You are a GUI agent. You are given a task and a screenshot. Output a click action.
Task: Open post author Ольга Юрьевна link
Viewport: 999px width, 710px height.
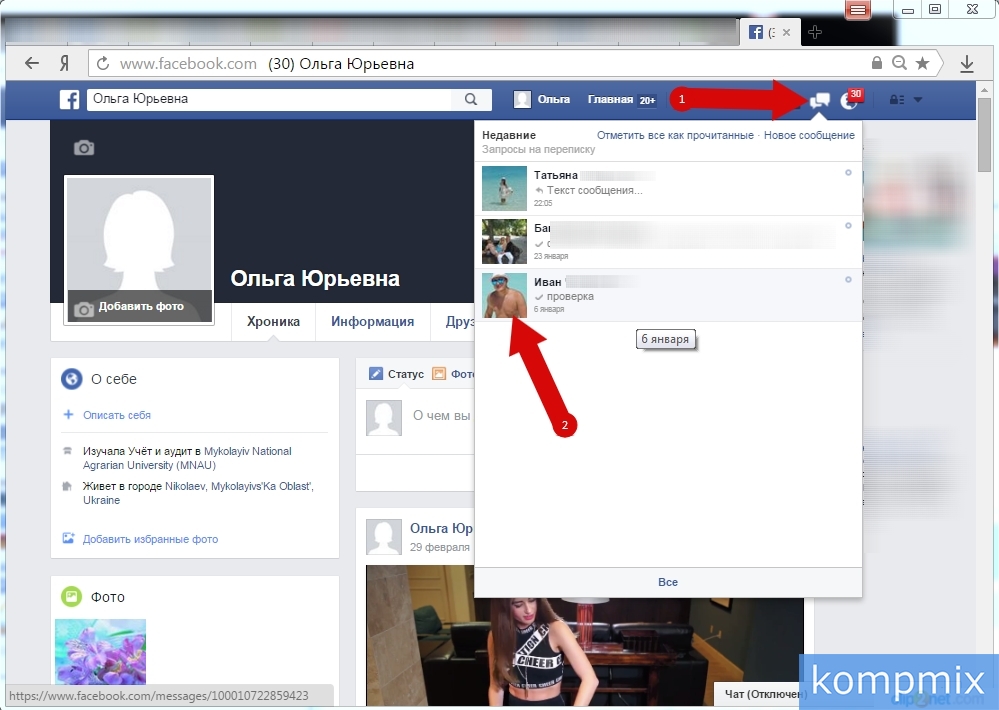click(x=441, y=528)
